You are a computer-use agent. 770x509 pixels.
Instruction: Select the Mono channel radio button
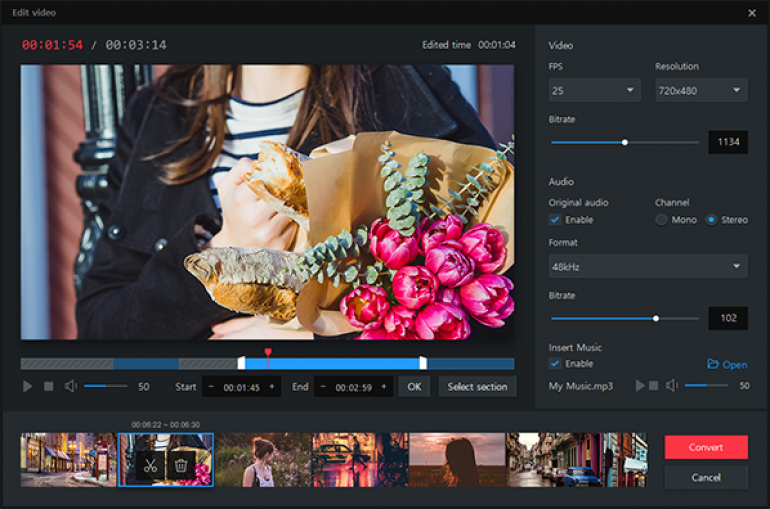click(x=661, y=220)
